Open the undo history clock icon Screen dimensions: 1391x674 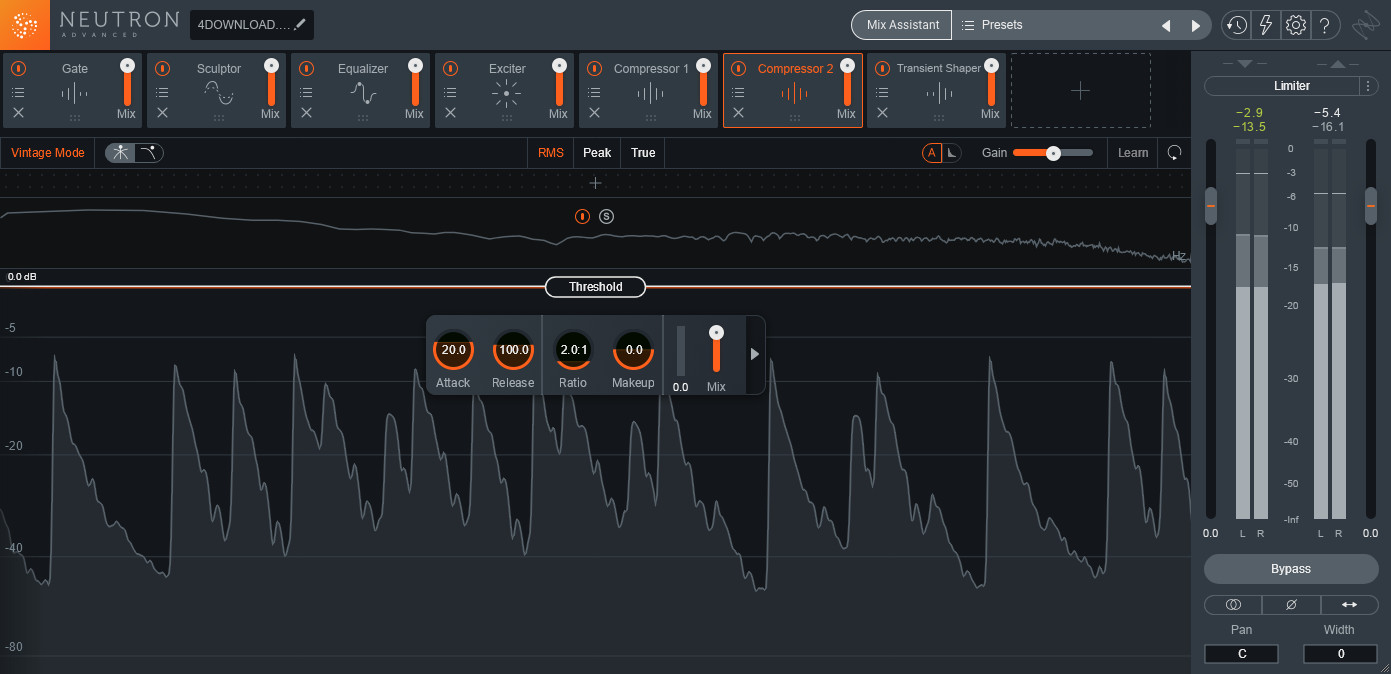click(1237, 25)
